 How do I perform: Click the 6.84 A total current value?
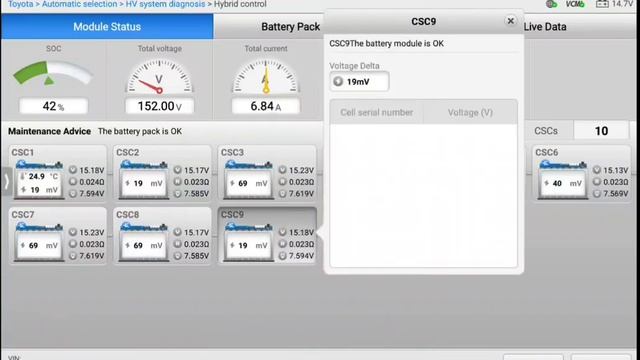(266, 106)
